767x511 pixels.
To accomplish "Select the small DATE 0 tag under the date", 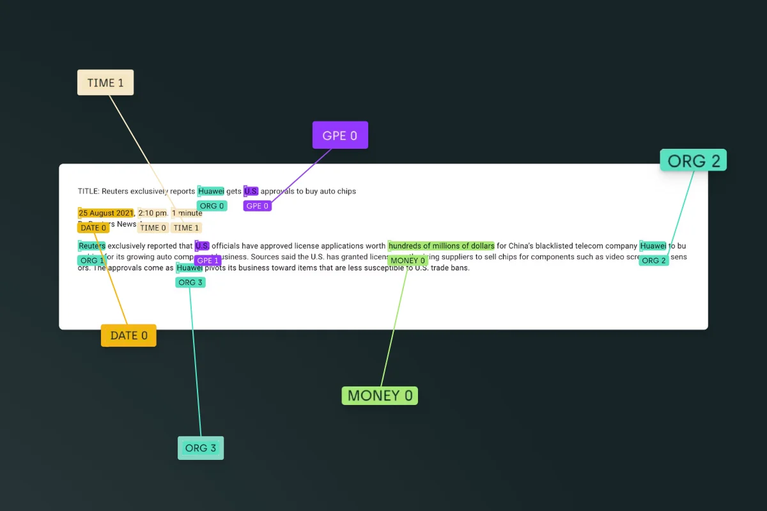I will (93, 228).
